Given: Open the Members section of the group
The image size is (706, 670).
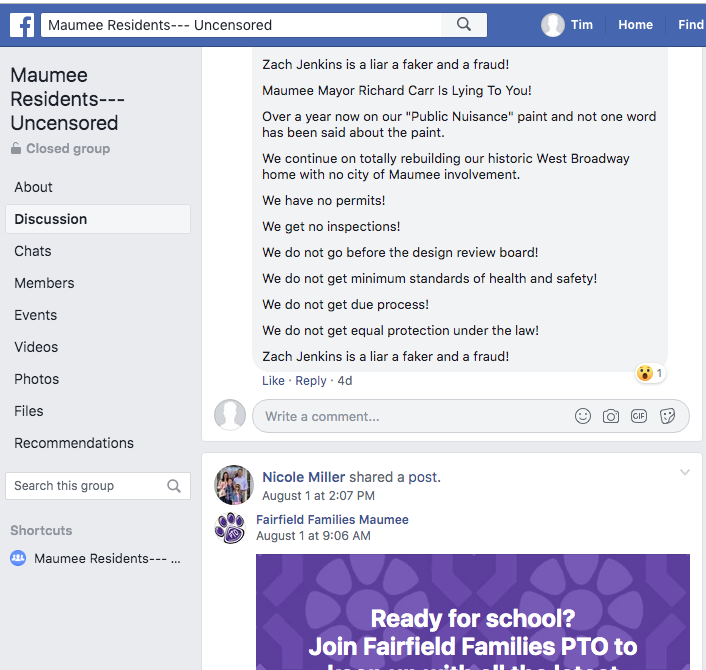Looking at the screenshot, I should [44, 283].
